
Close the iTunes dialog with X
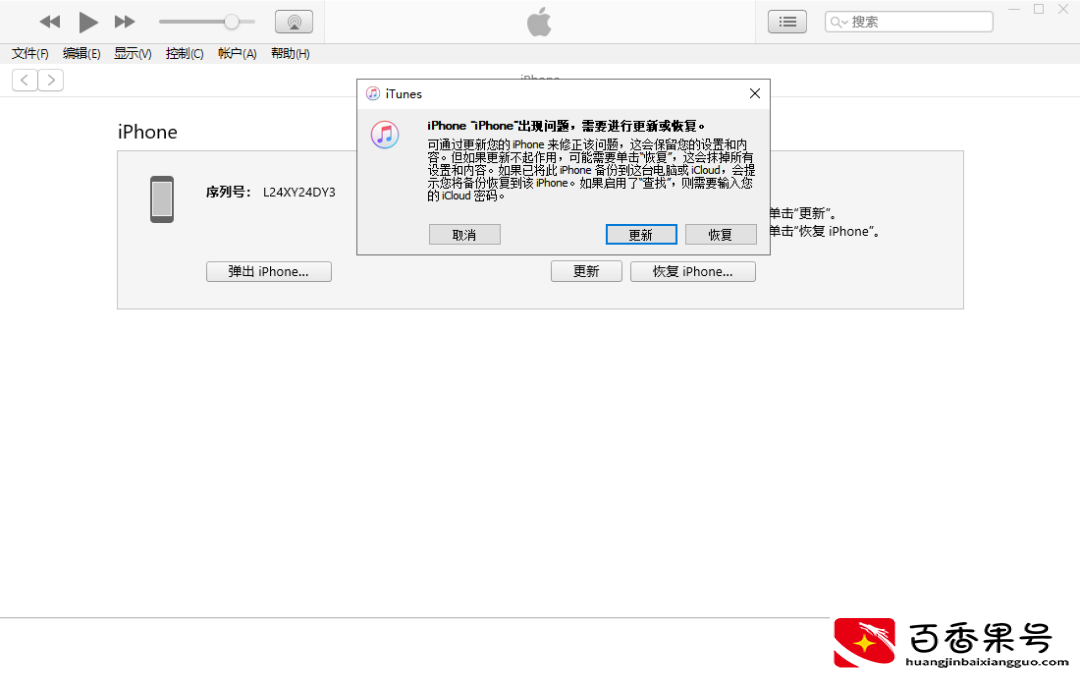point(755,94)
